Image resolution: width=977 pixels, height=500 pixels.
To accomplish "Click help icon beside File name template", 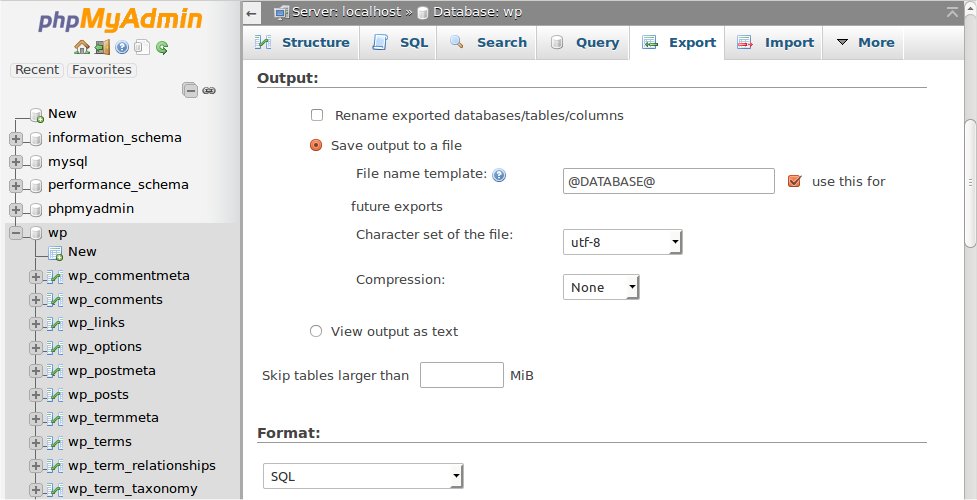I will [x=499, y=175].
